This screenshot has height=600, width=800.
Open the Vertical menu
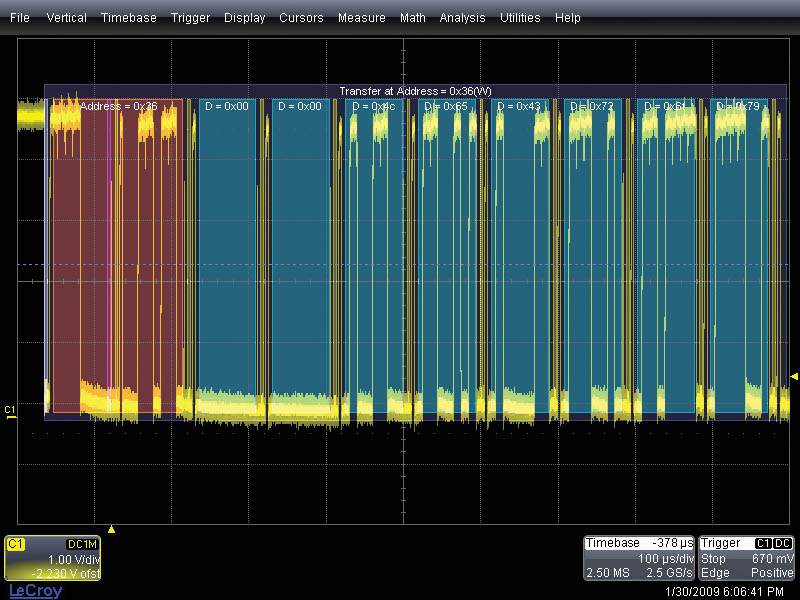click(66, 18)
